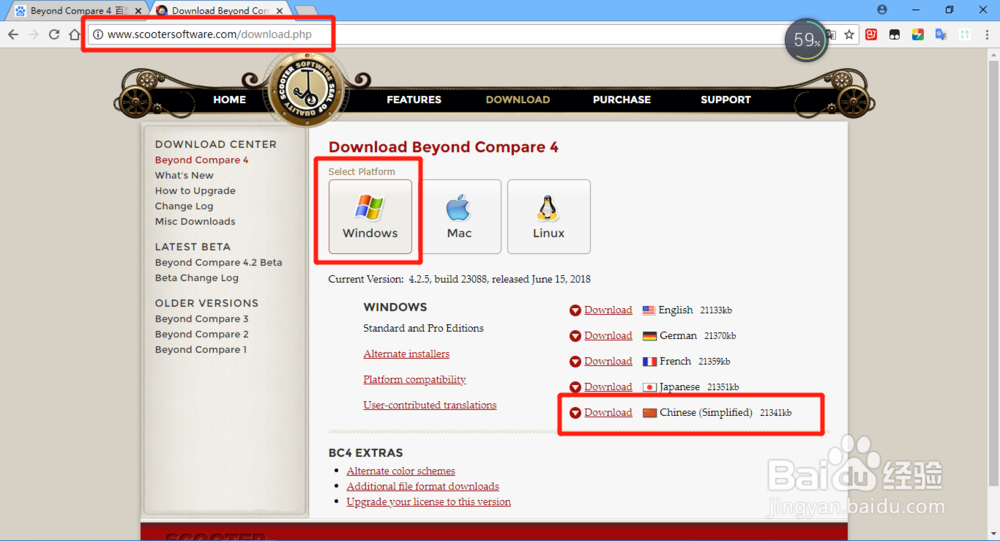Image resolution: width=1000 pixels, height=541 pixels.
Task: Open the DOWNLOAD navigation item
Action: (x=518, y=100)
